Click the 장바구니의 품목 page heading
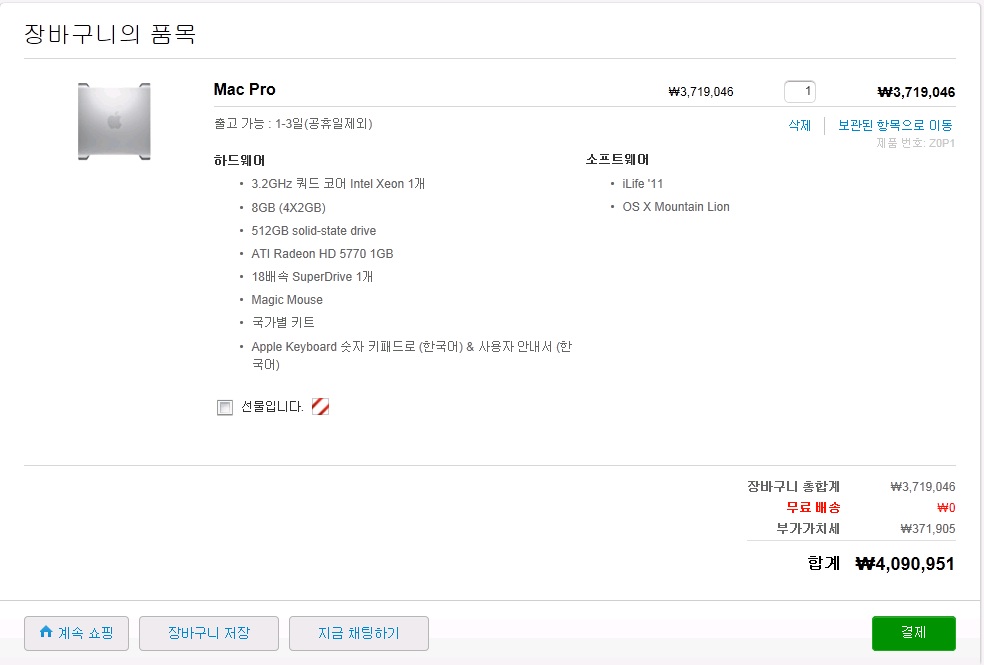 (x=110, y=35)
